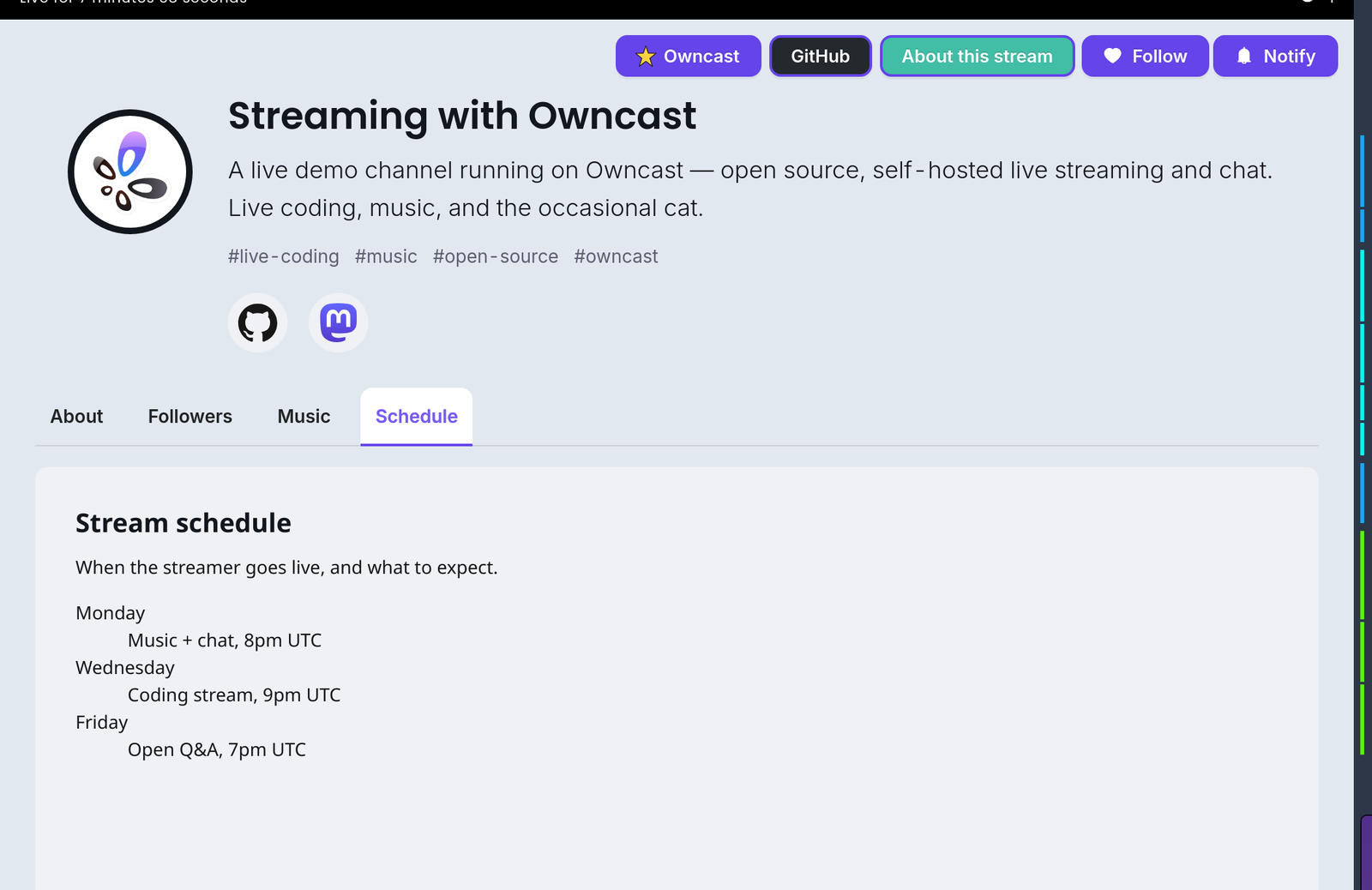Open the Mastodon social link icon

coord(339,323)
